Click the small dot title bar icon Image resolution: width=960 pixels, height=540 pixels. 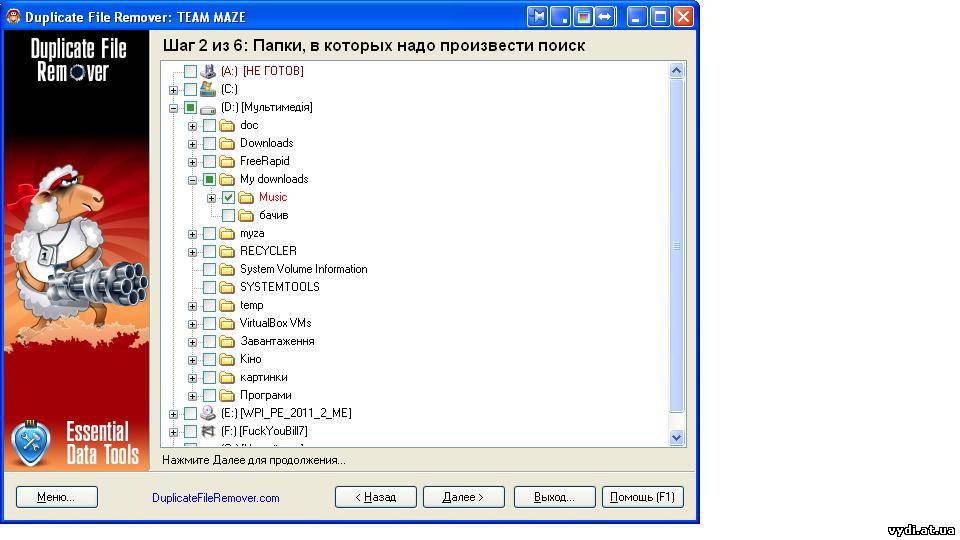pyautogui.click(x=560, y=17)
